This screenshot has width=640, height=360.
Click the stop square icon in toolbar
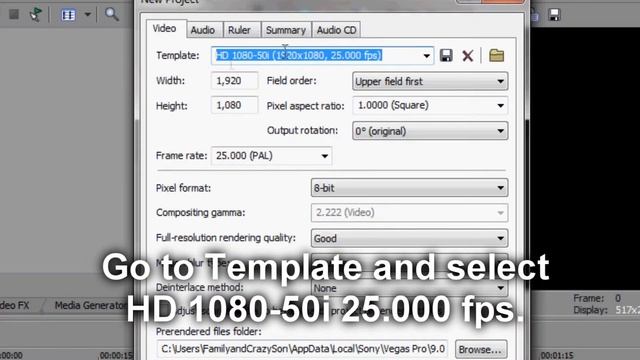pyautogui.click(x=14, y=15)
